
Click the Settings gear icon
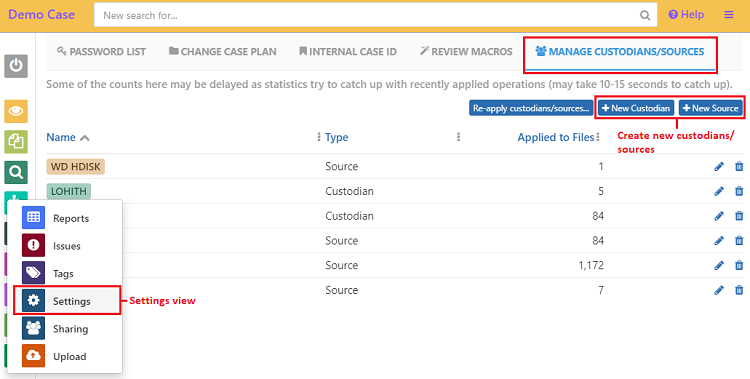pyautogui.click(x=33, y=301)
